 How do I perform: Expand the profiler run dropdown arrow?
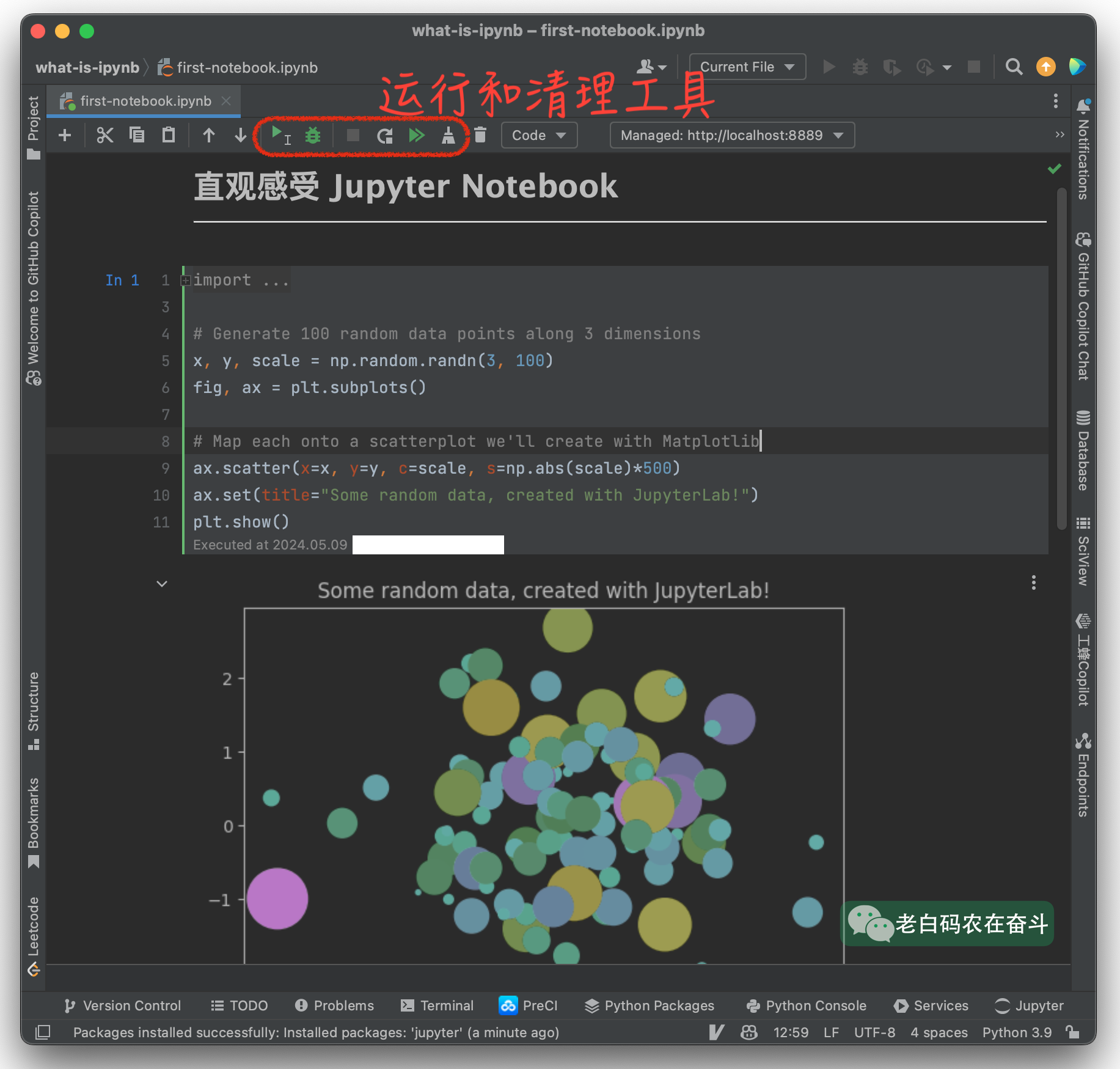click(x=947, y=67)
